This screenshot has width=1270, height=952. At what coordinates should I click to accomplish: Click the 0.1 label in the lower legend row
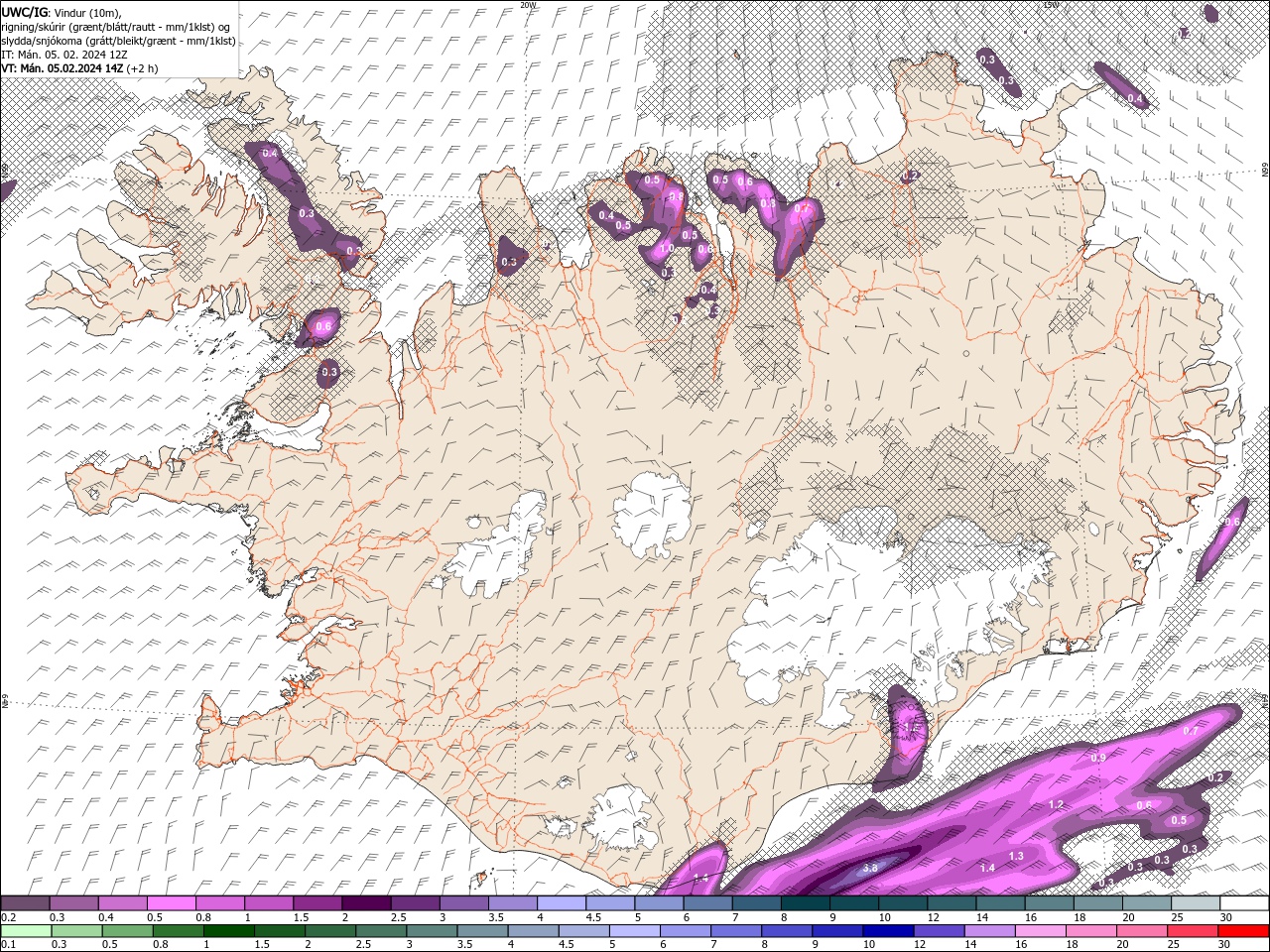click(x=9, y=945)
